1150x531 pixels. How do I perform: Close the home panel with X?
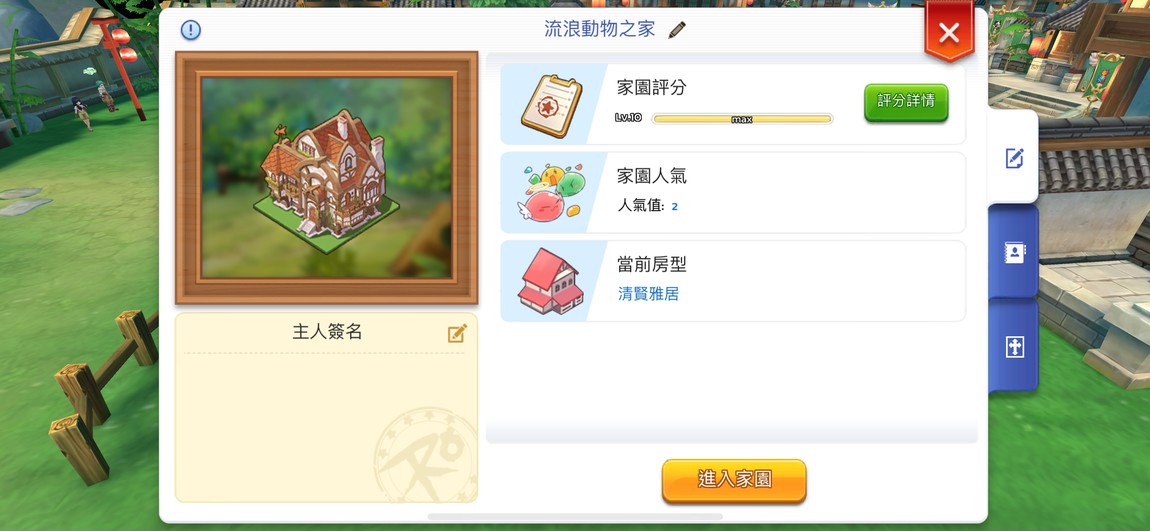[949, 32]
